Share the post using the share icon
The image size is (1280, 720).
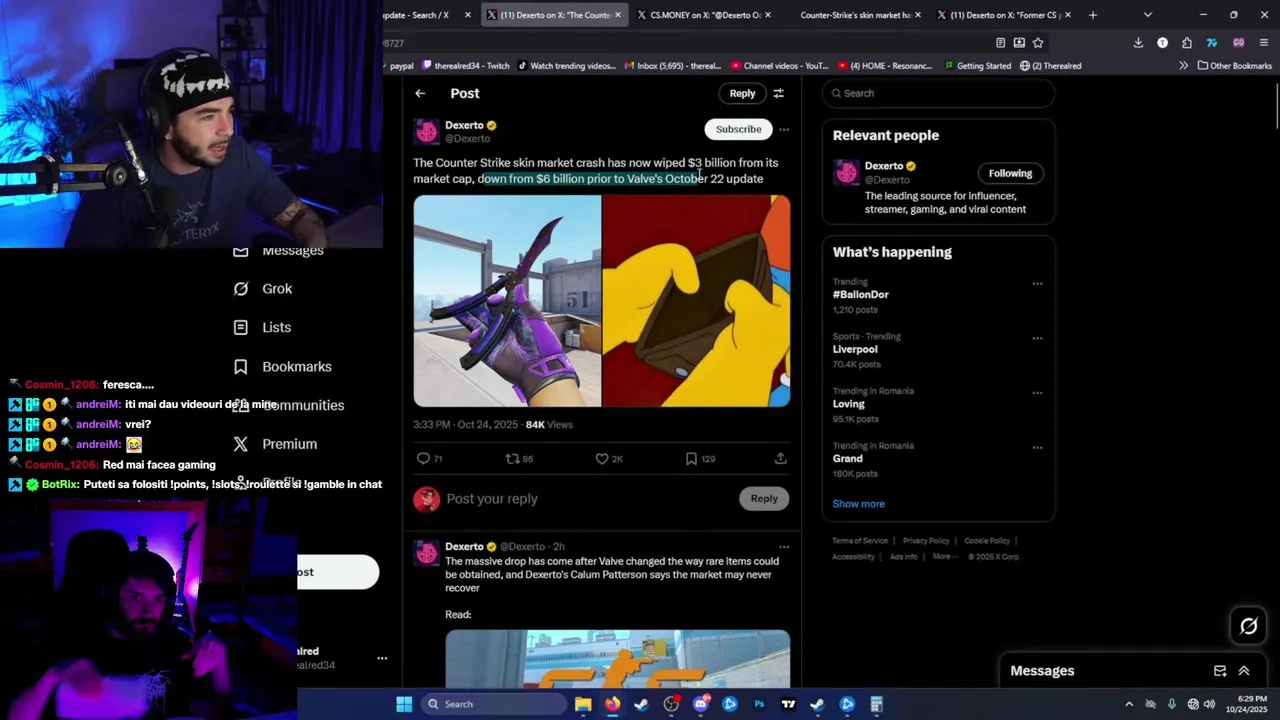780,458
